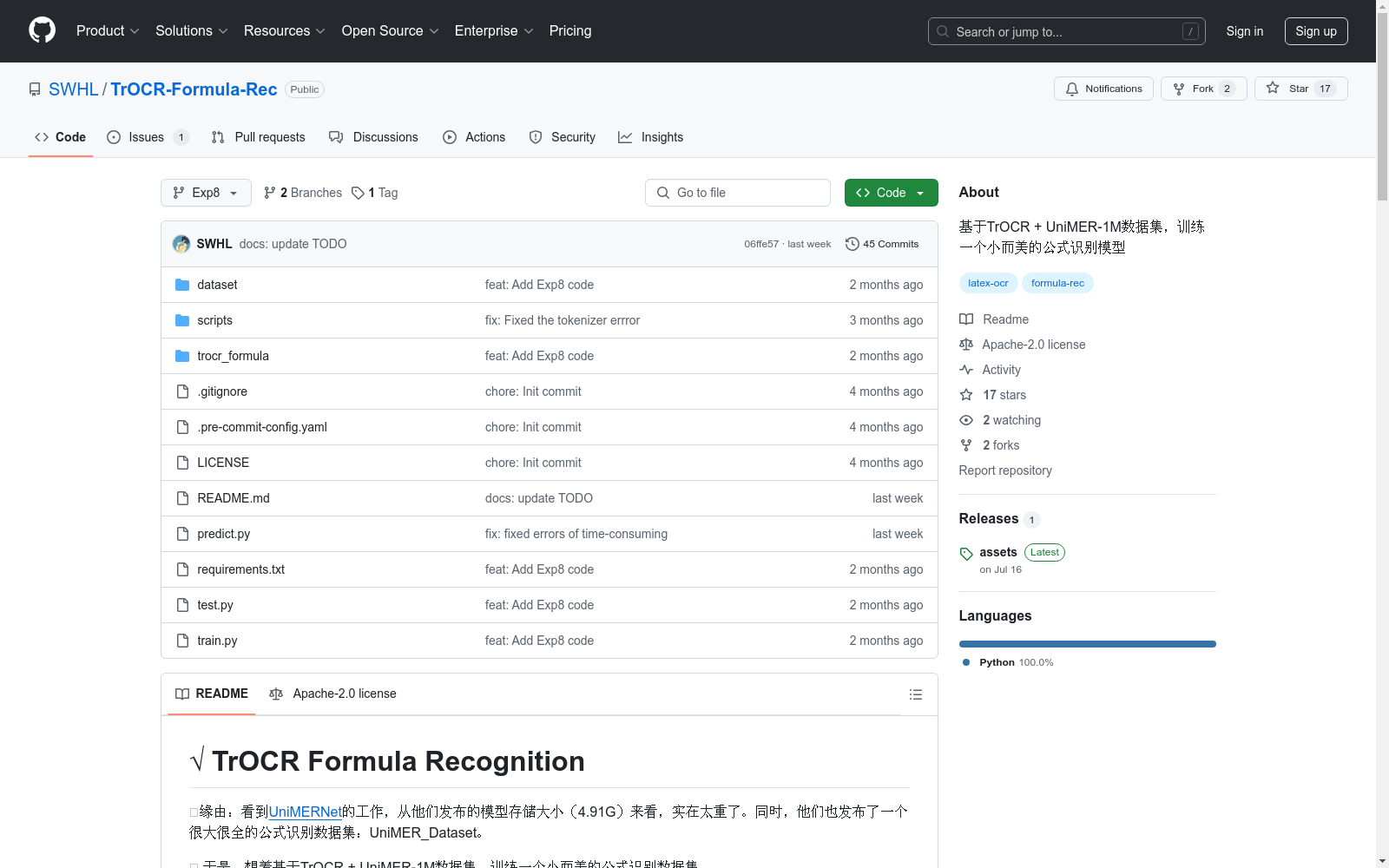Image resolution: width=1389 pixels, height=868 pixels.
Task: Click the commit history clock icon
Action: (852, 244)
